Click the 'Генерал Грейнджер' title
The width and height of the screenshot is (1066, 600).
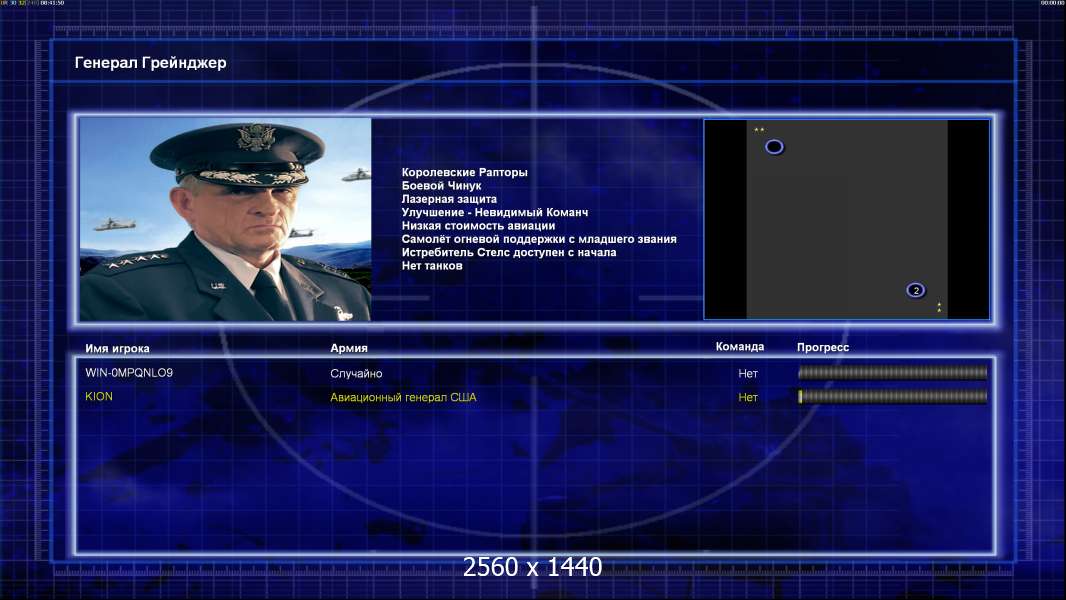[150, 63]
